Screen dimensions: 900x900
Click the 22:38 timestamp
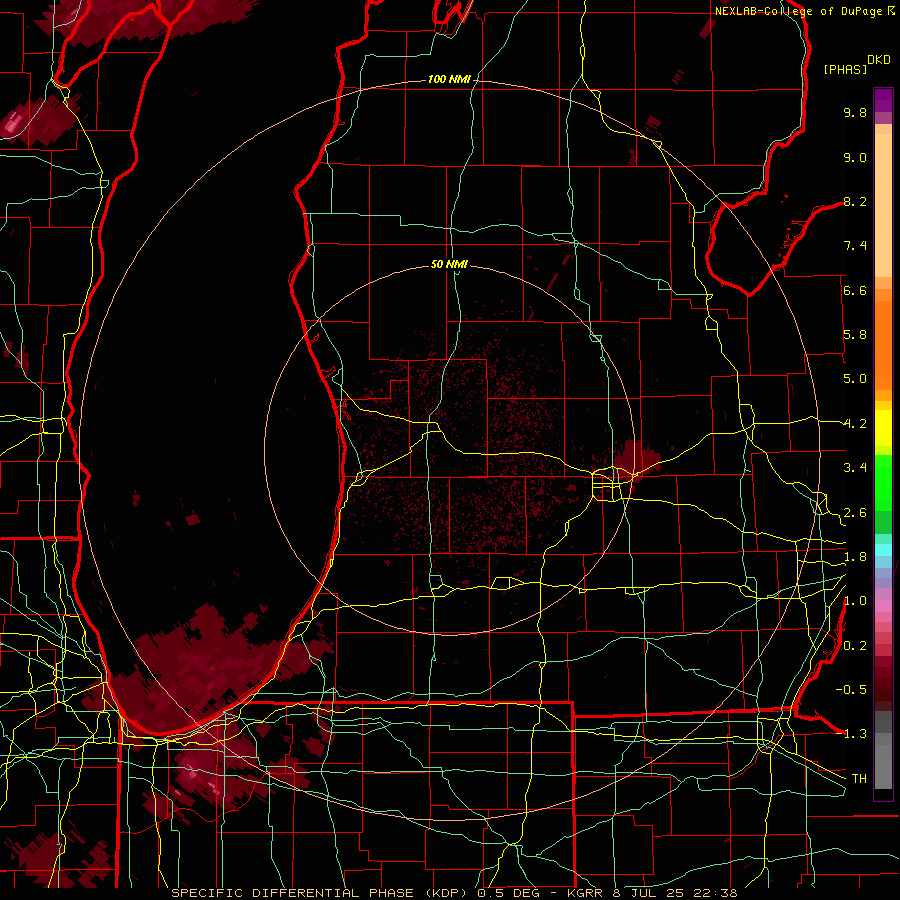coord(717,893)
